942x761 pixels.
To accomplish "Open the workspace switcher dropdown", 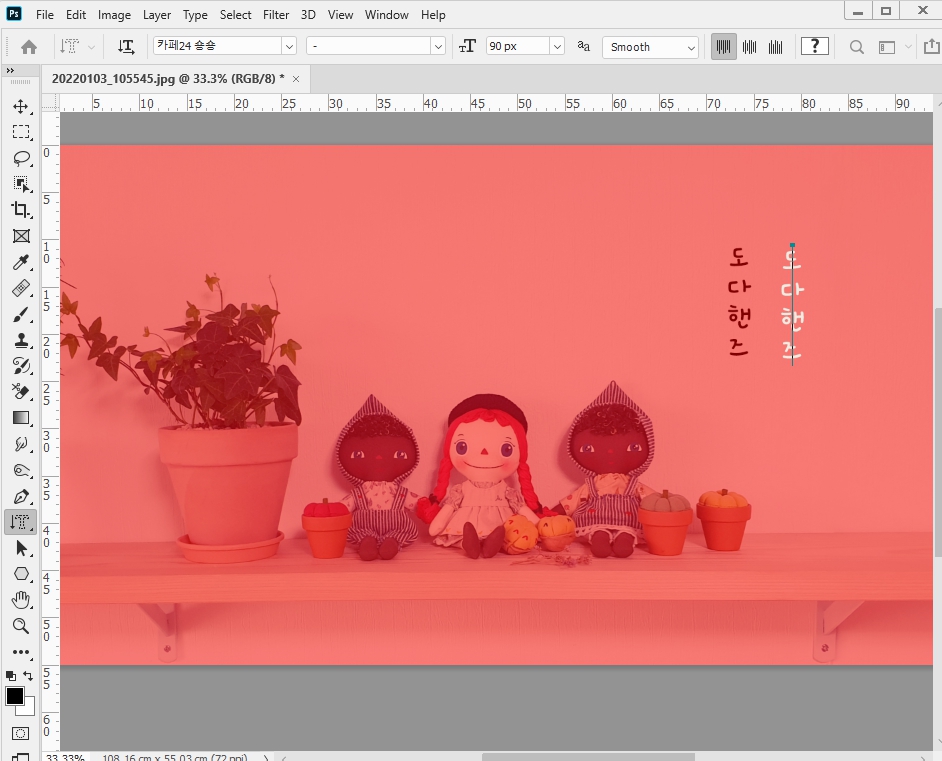I will pyautogui.click(x=893, y=47).
